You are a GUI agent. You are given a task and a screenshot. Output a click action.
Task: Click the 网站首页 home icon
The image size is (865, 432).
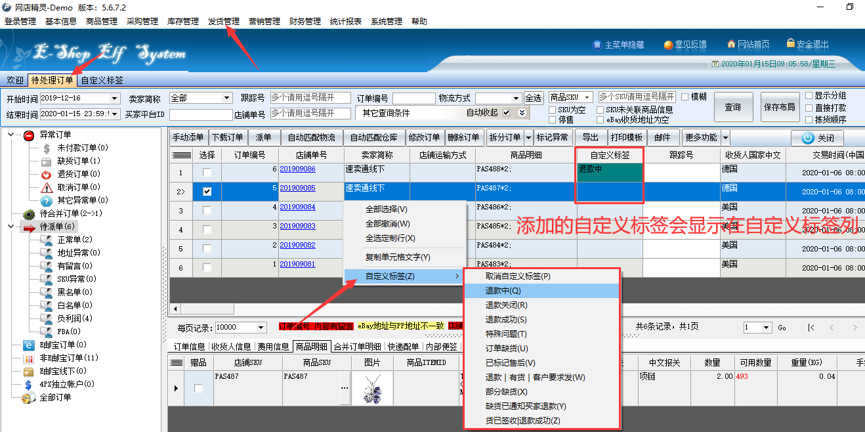pyautogui.click(x=731, y=44)
